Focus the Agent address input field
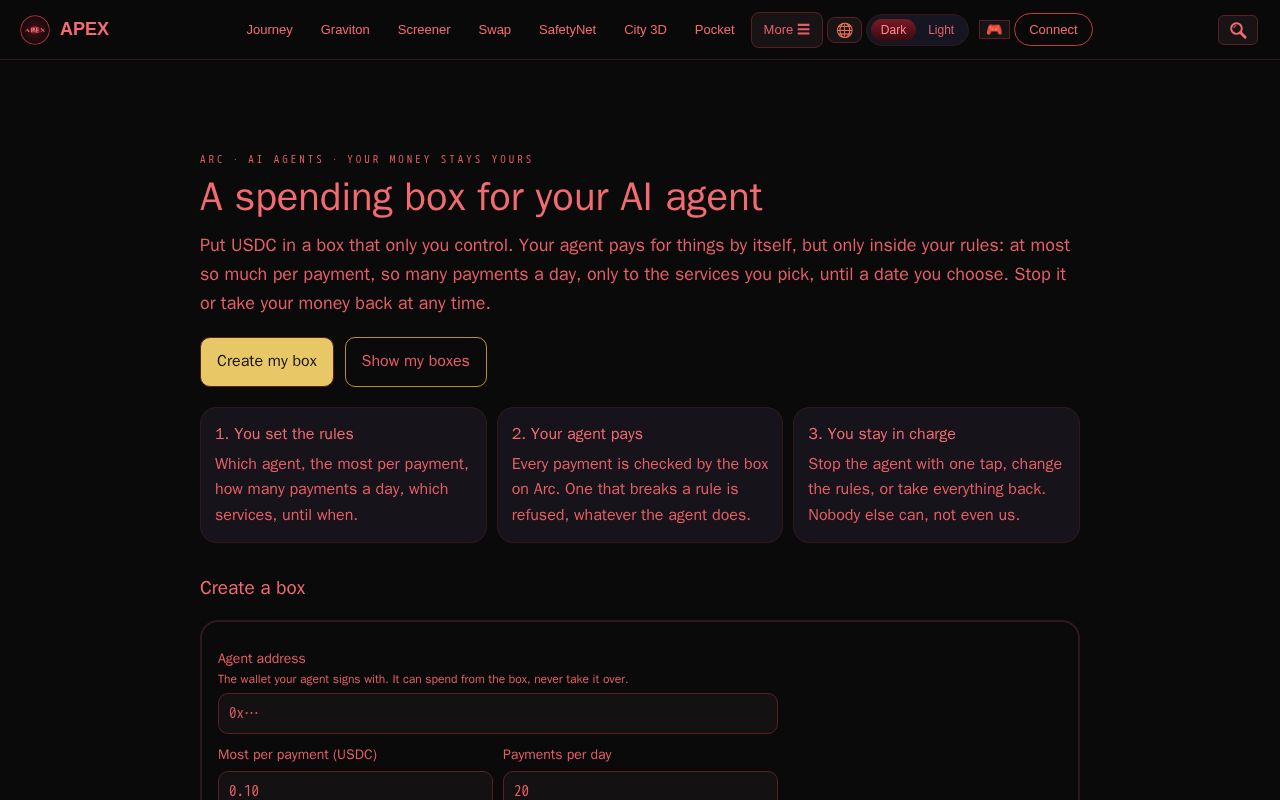This screenshot has height=800, width=1280. (x=498, y=714)
